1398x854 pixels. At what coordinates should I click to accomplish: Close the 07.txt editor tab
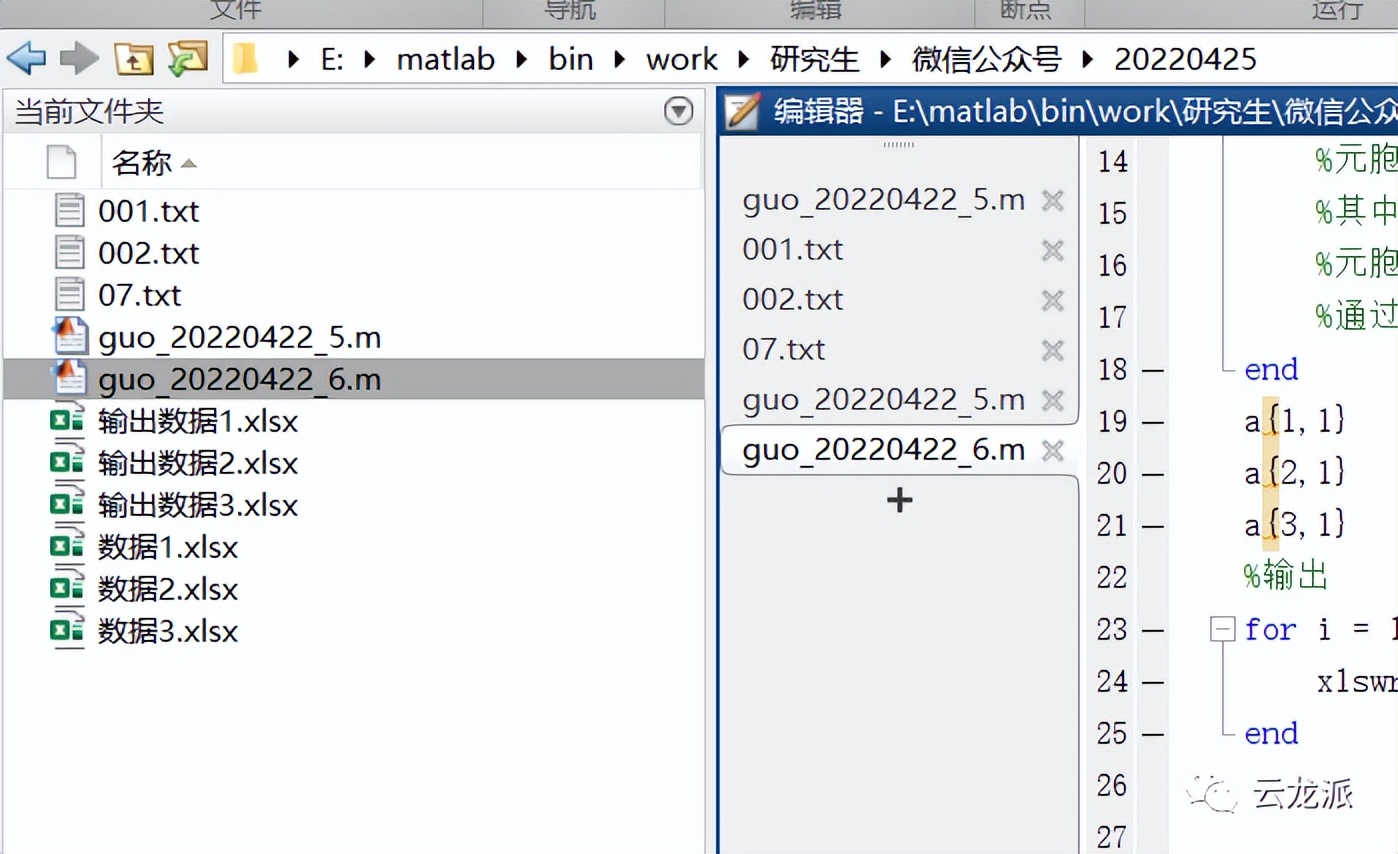point(1052,350)
